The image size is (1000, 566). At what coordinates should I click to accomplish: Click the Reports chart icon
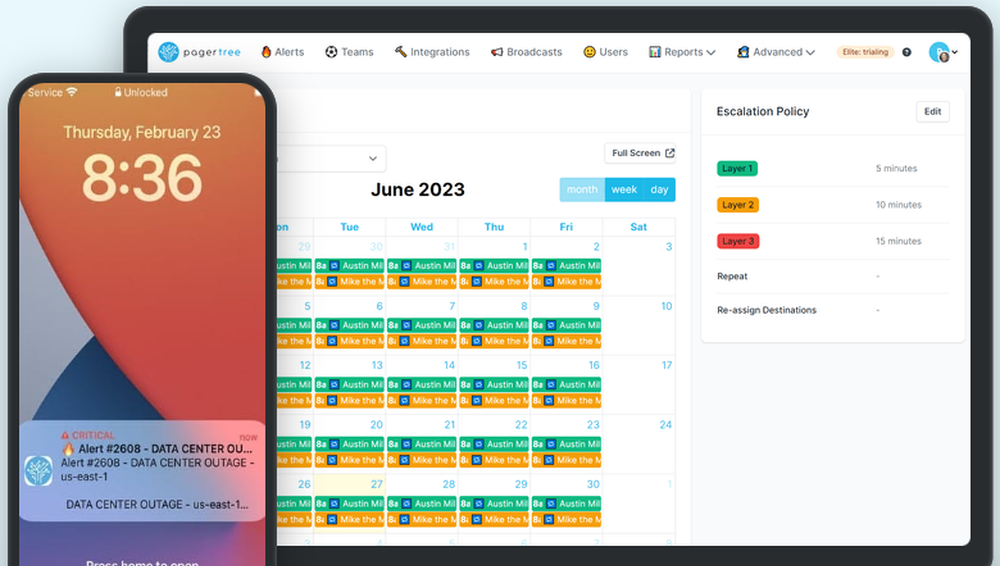click(654, 52)
